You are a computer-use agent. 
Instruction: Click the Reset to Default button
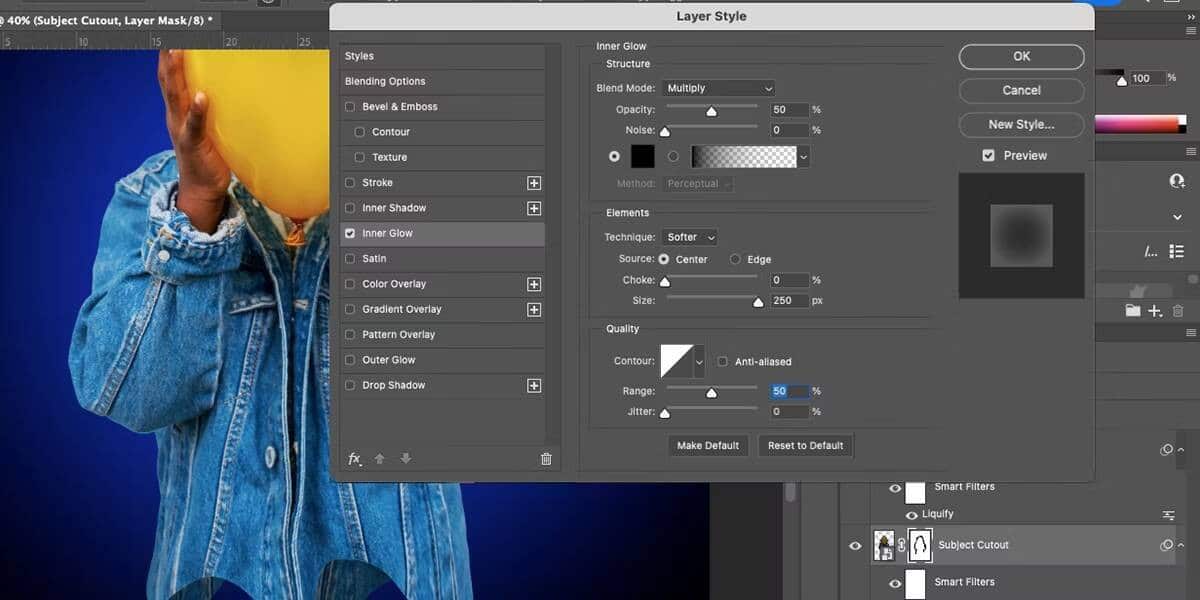pos(805,445)
